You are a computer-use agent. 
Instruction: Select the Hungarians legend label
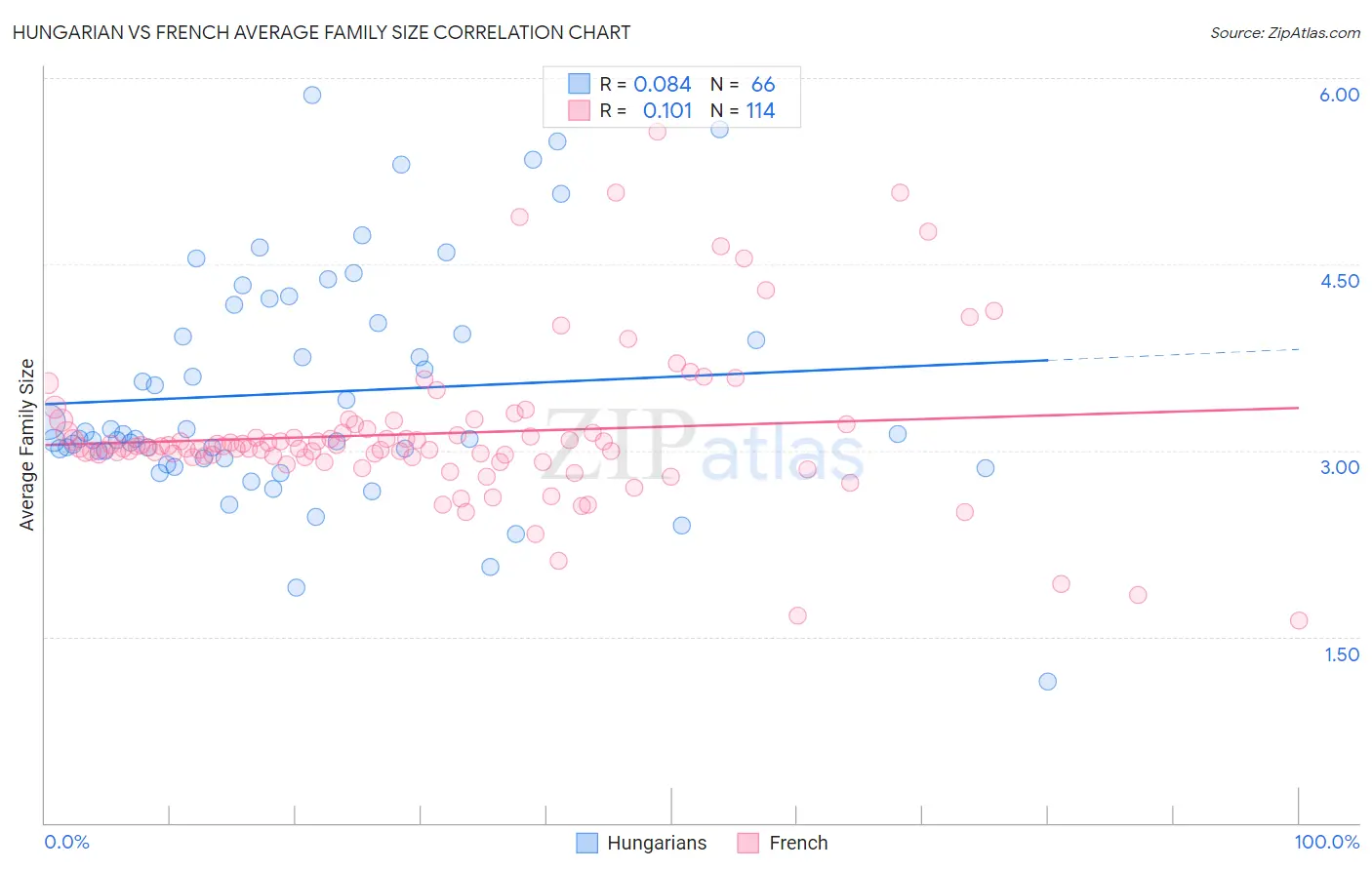[657, 843]
